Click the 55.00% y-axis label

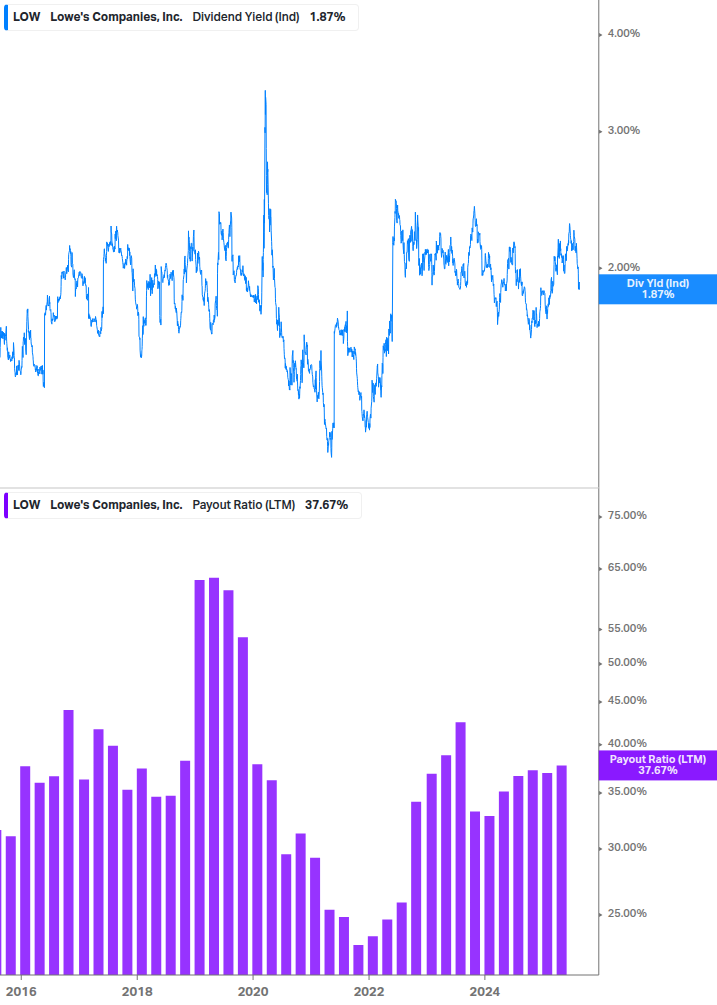pyautogui.click(x=627, y=628)
